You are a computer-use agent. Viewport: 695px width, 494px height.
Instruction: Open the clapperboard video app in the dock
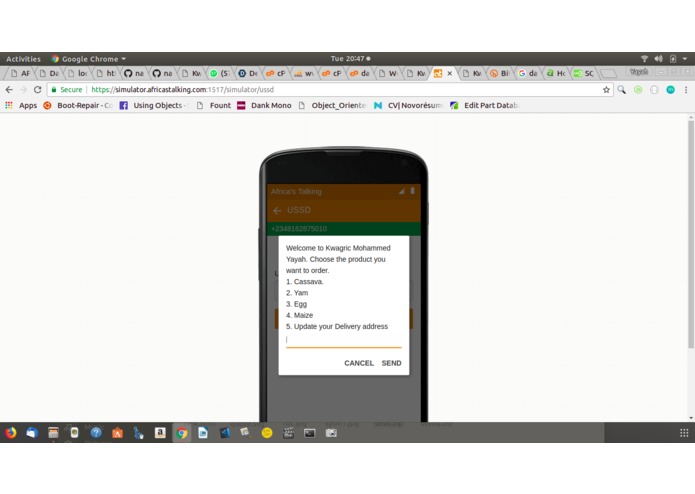[x=288, y=433]
